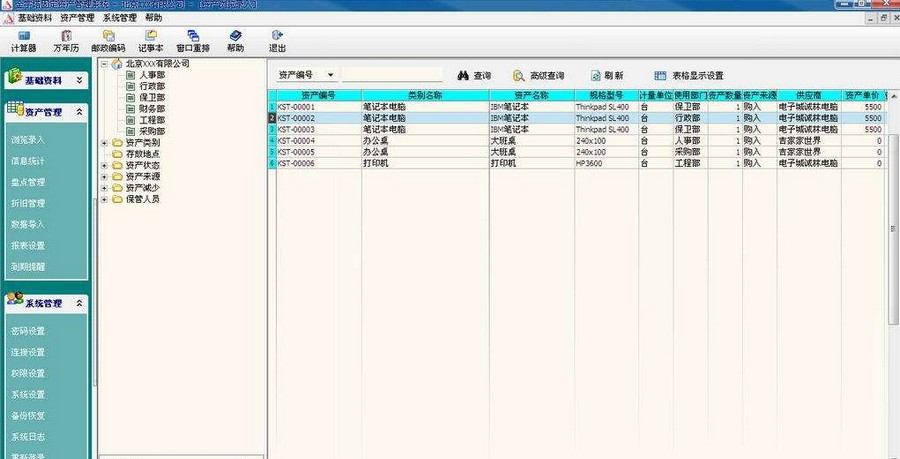Expand the 资产状态 tree folder
This screenshot has height=459, width=900.
[x=104, y=166]
